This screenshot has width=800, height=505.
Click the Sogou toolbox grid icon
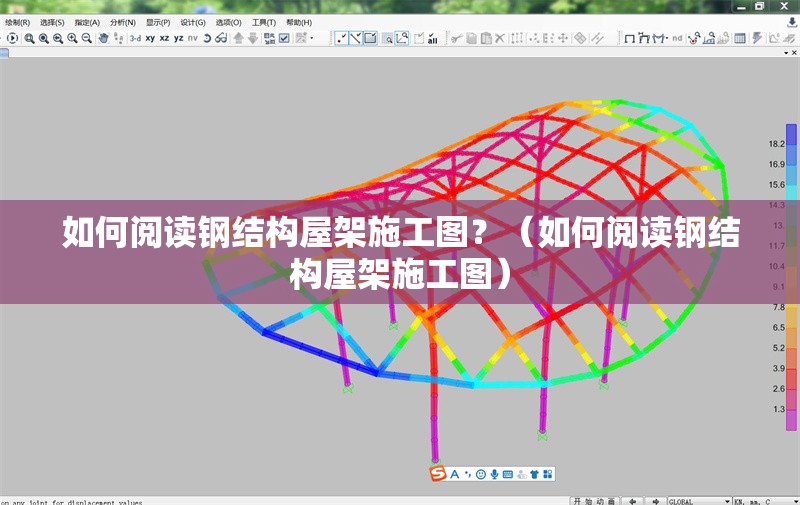pos(547,474)
